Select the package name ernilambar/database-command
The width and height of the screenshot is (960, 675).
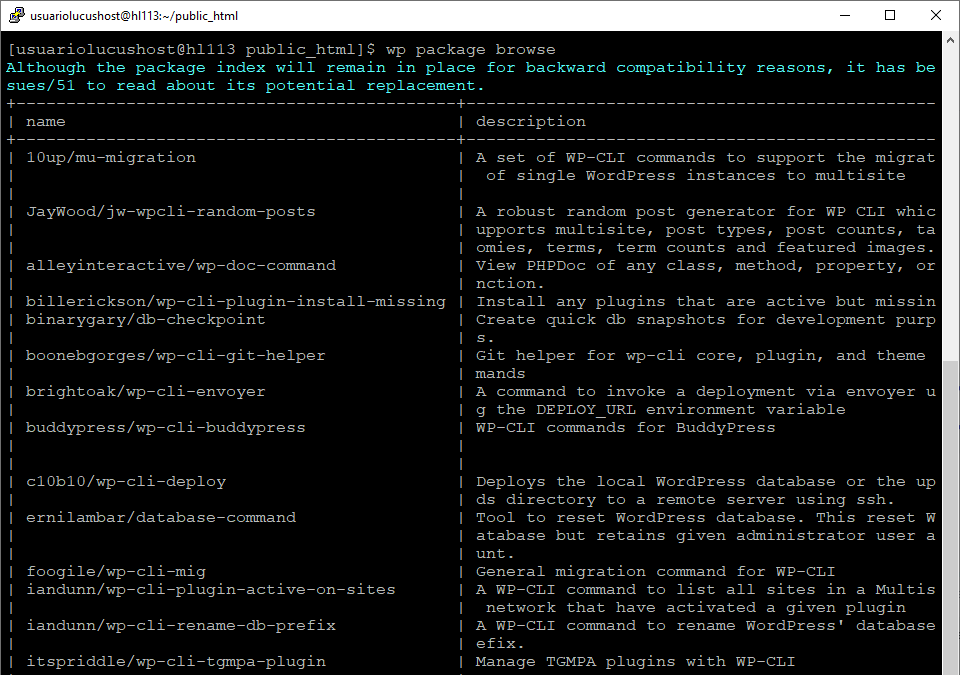tap(161, 518)
